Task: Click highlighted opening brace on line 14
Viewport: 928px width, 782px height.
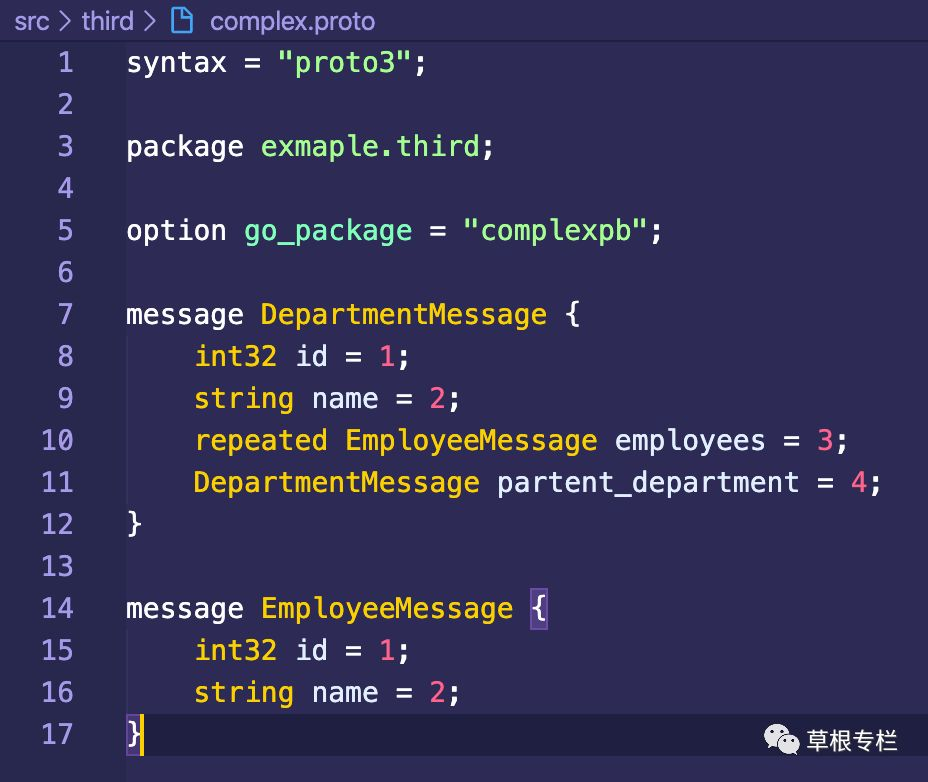Action: tap(539, 609)
